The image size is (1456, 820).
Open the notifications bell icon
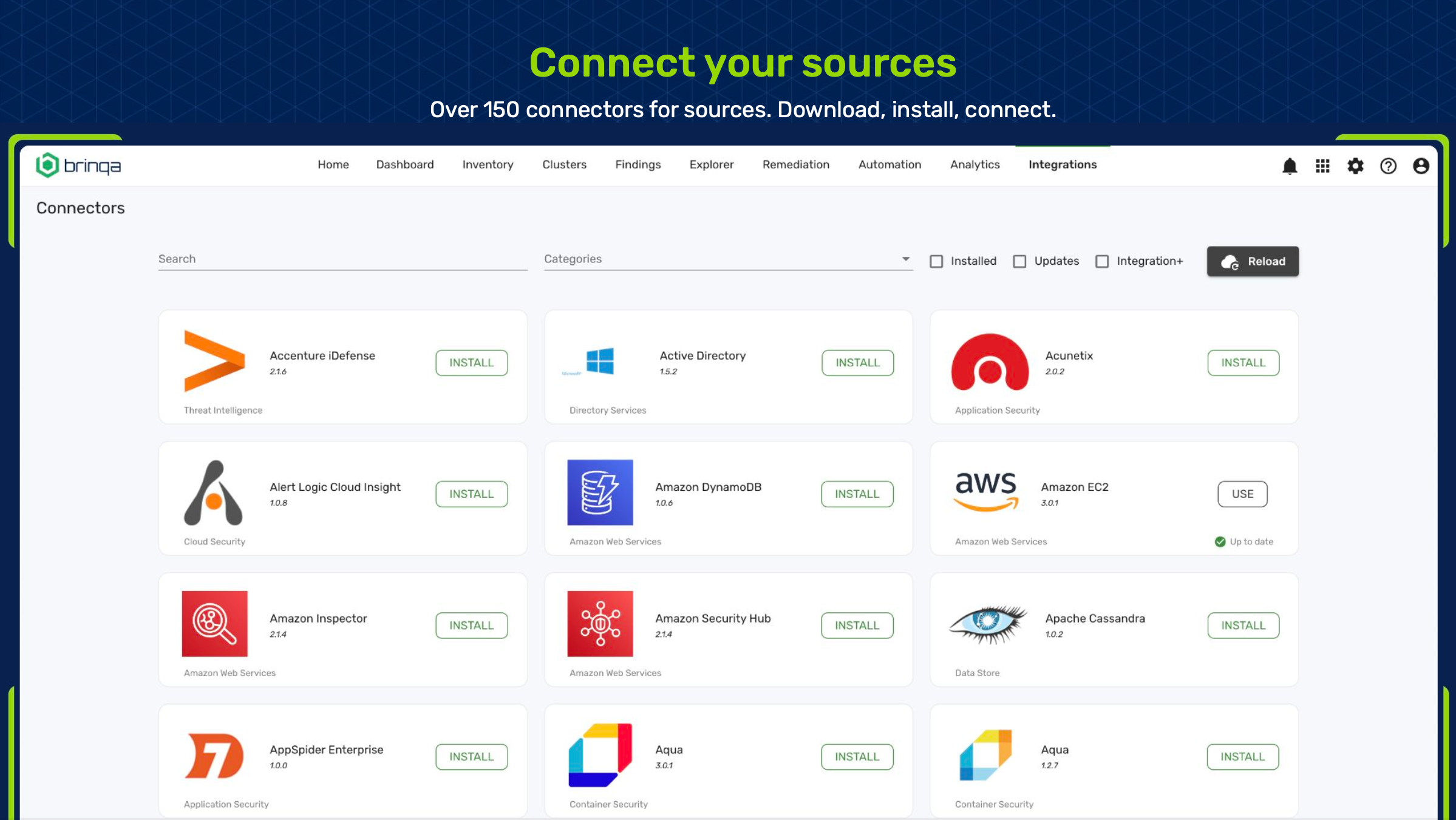tap(1290, 166)
